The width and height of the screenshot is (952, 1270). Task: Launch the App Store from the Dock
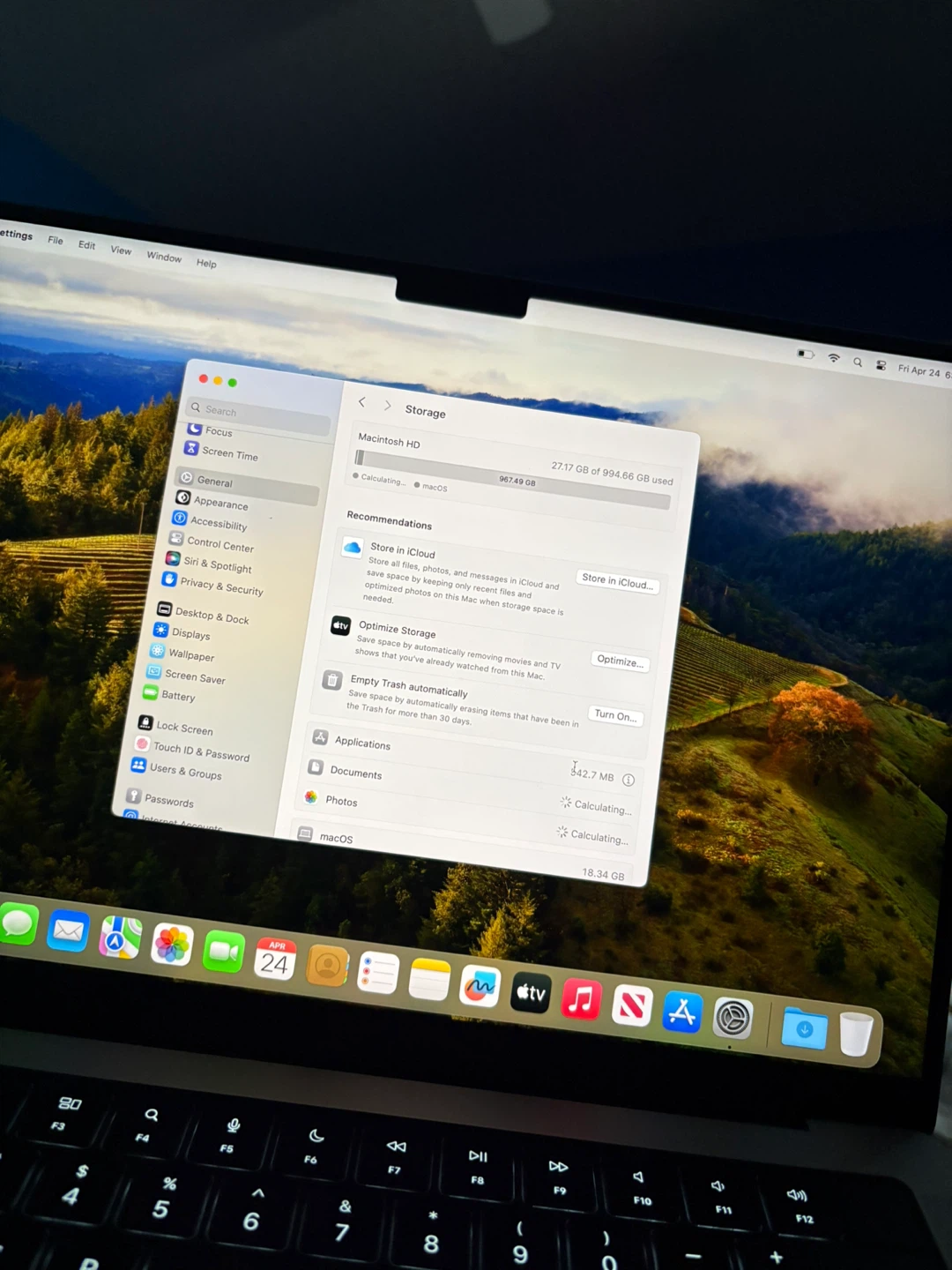[682, 1012]
